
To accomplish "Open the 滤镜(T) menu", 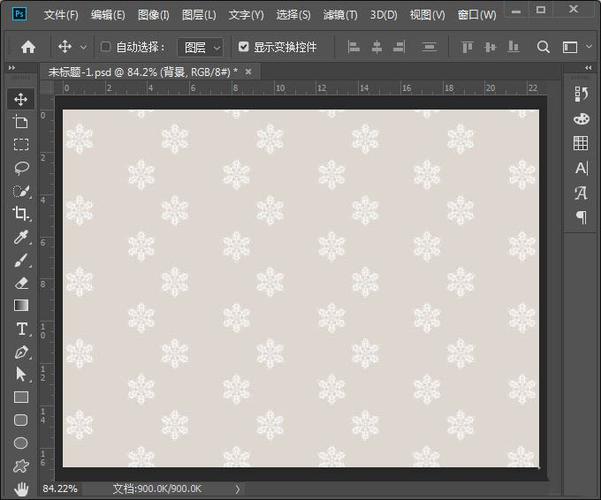I will click(x=340, y=15).
